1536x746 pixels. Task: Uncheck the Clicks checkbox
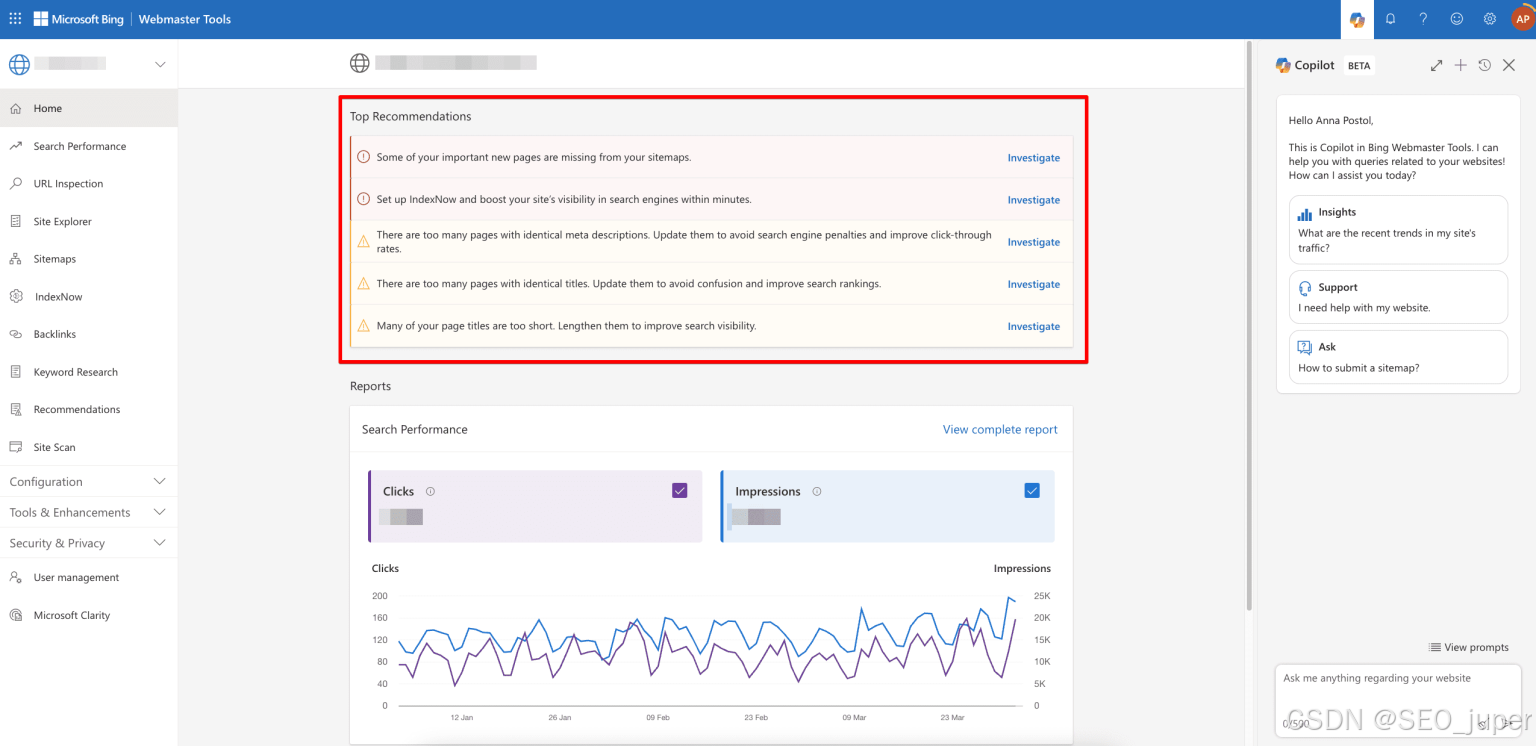click(680, 490)
